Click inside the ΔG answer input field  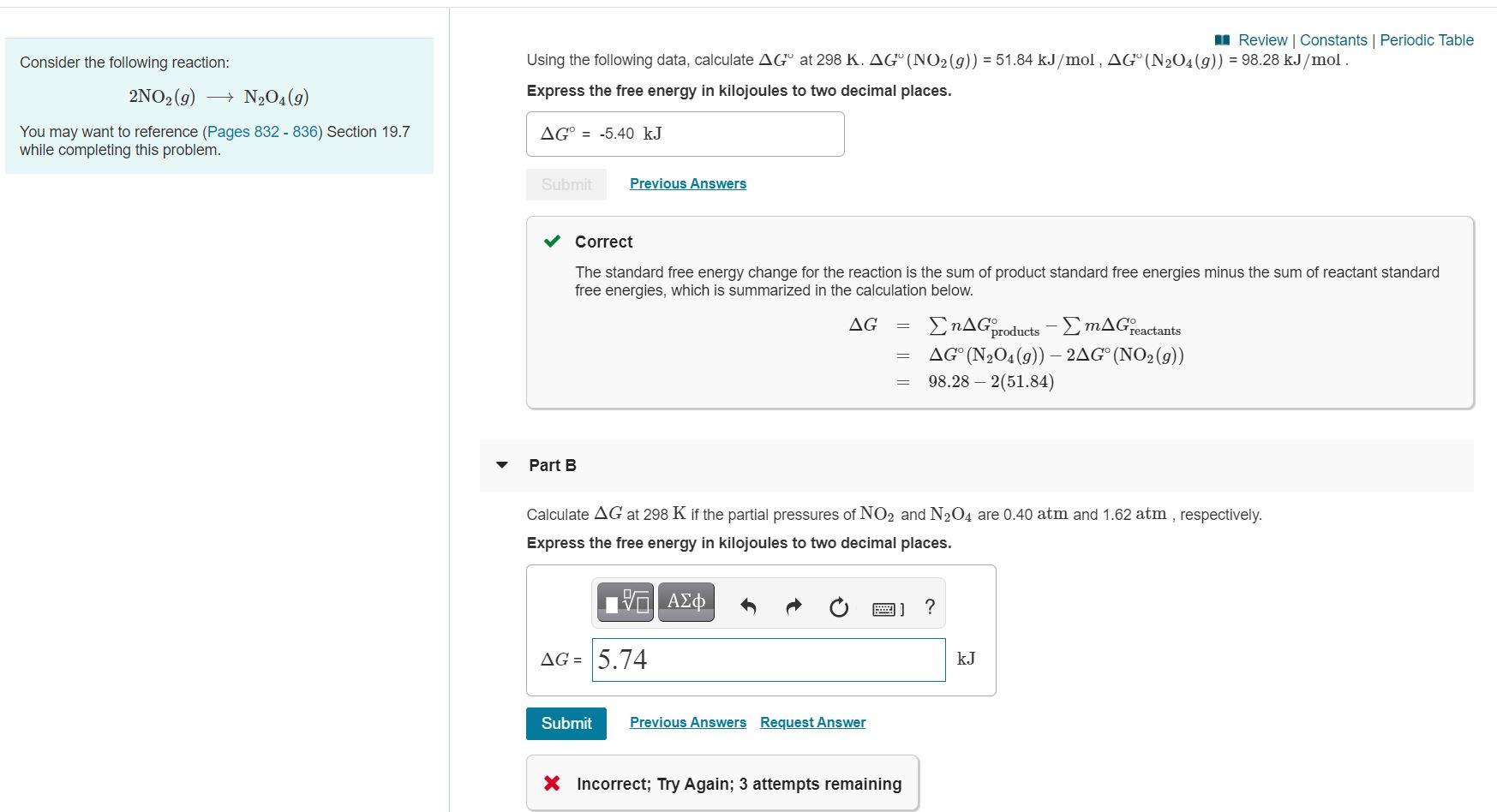point(768,660)
